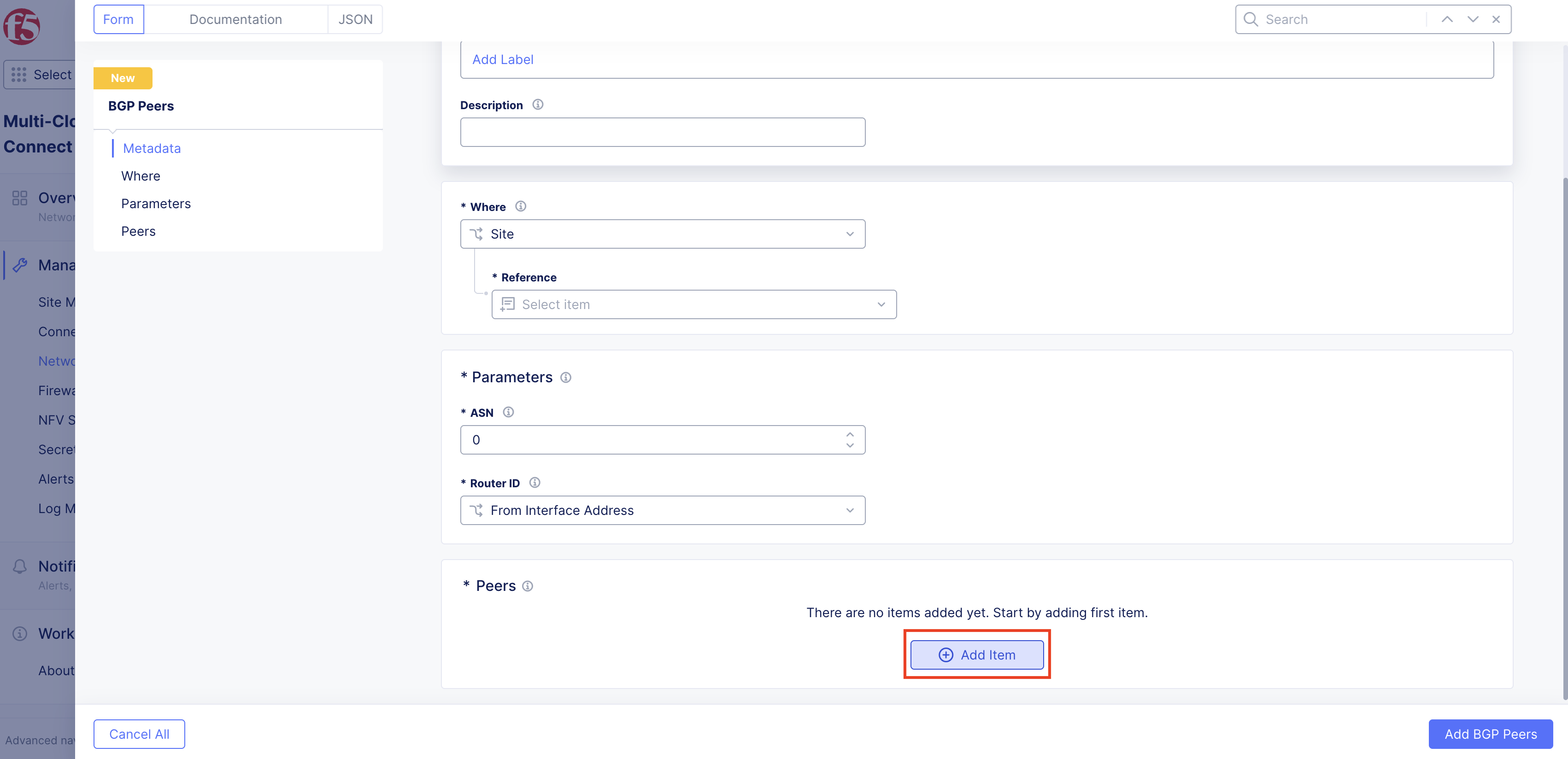Switch to the JSON tab
This screenshot has height=759, width=1568.
coord(355,19)
